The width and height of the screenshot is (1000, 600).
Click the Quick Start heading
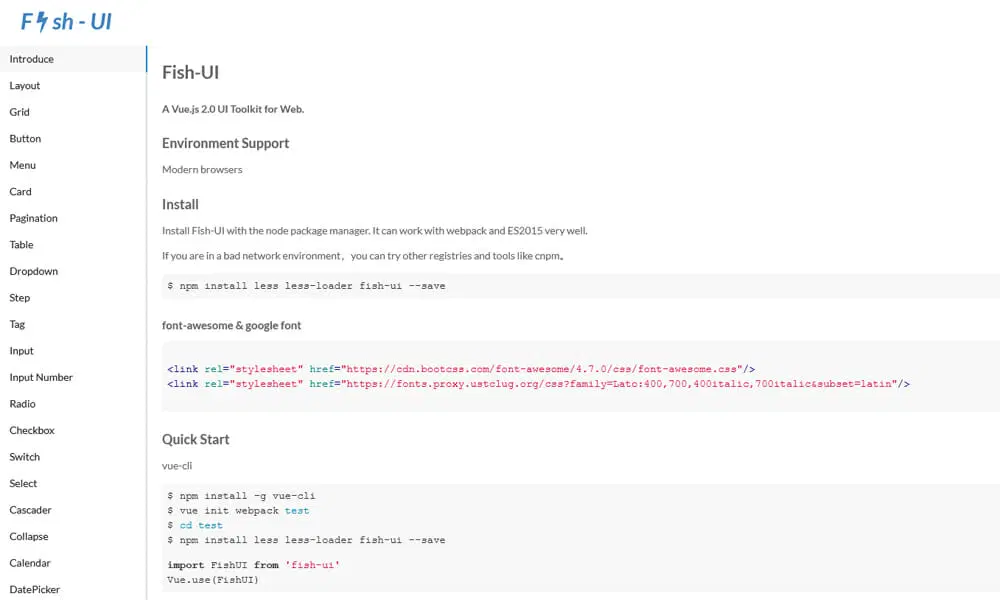195,439
